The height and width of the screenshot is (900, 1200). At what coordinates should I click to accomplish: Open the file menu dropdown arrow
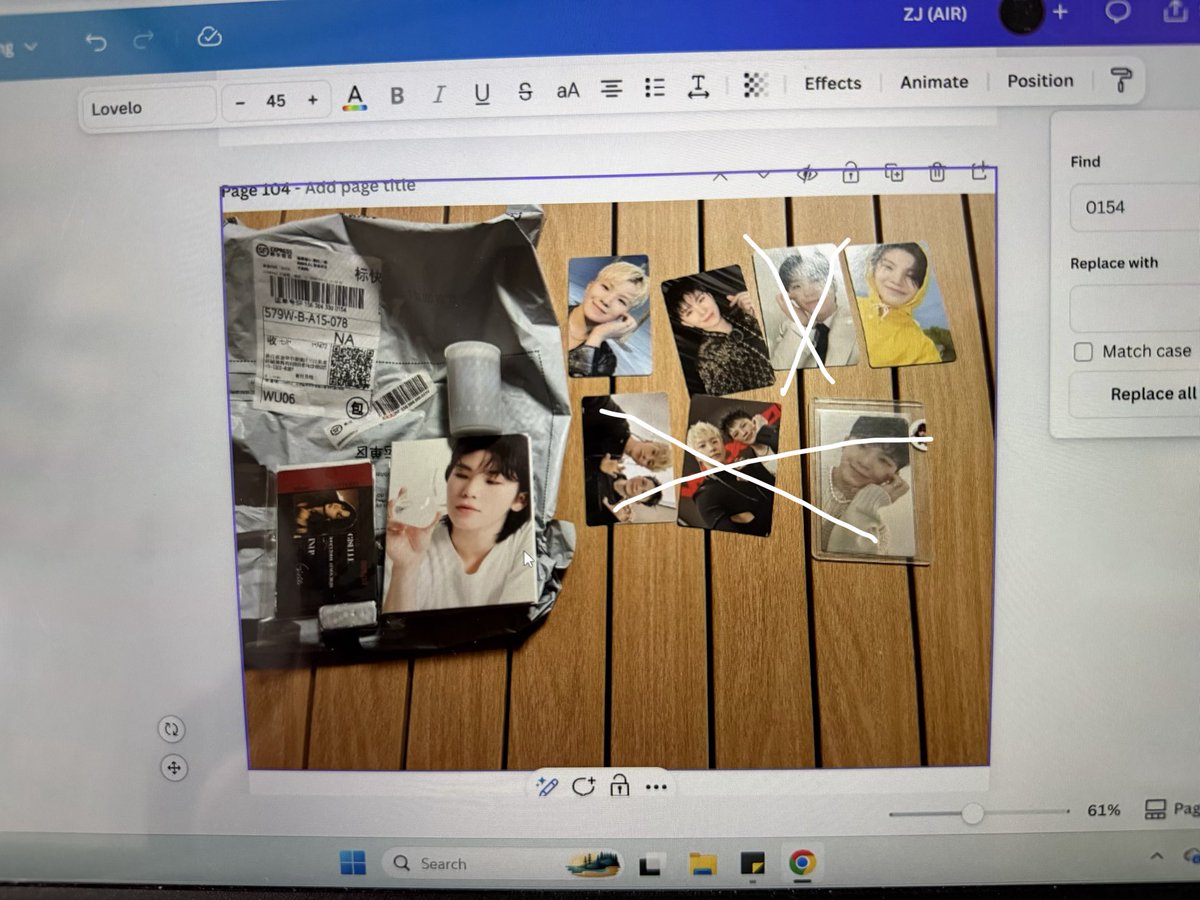(x=30, y=46)
